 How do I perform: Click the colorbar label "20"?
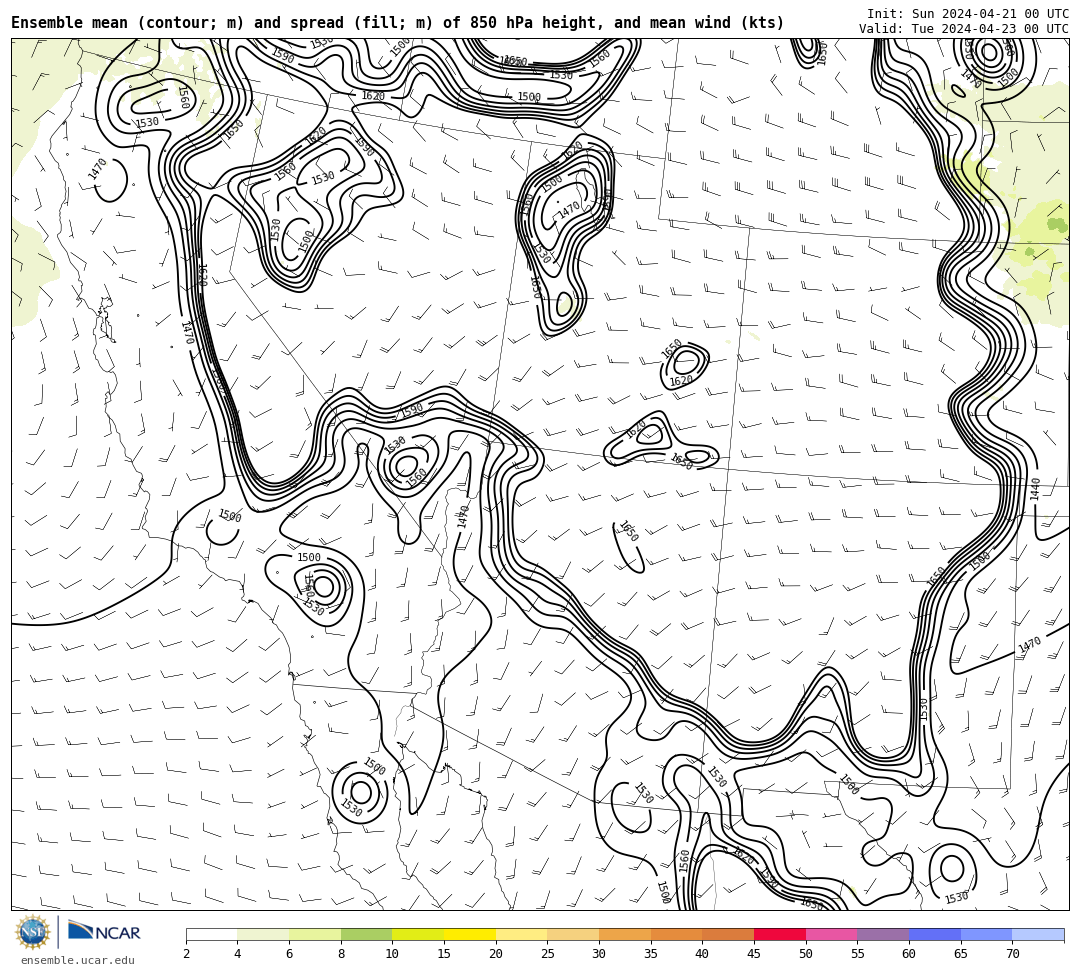coord(496,954)
